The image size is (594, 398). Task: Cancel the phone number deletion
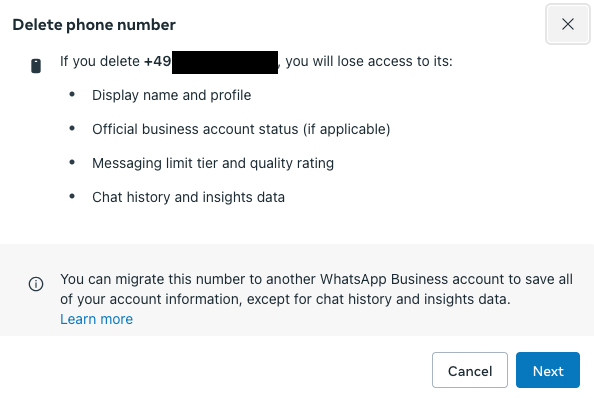click(x=470, y=370)
